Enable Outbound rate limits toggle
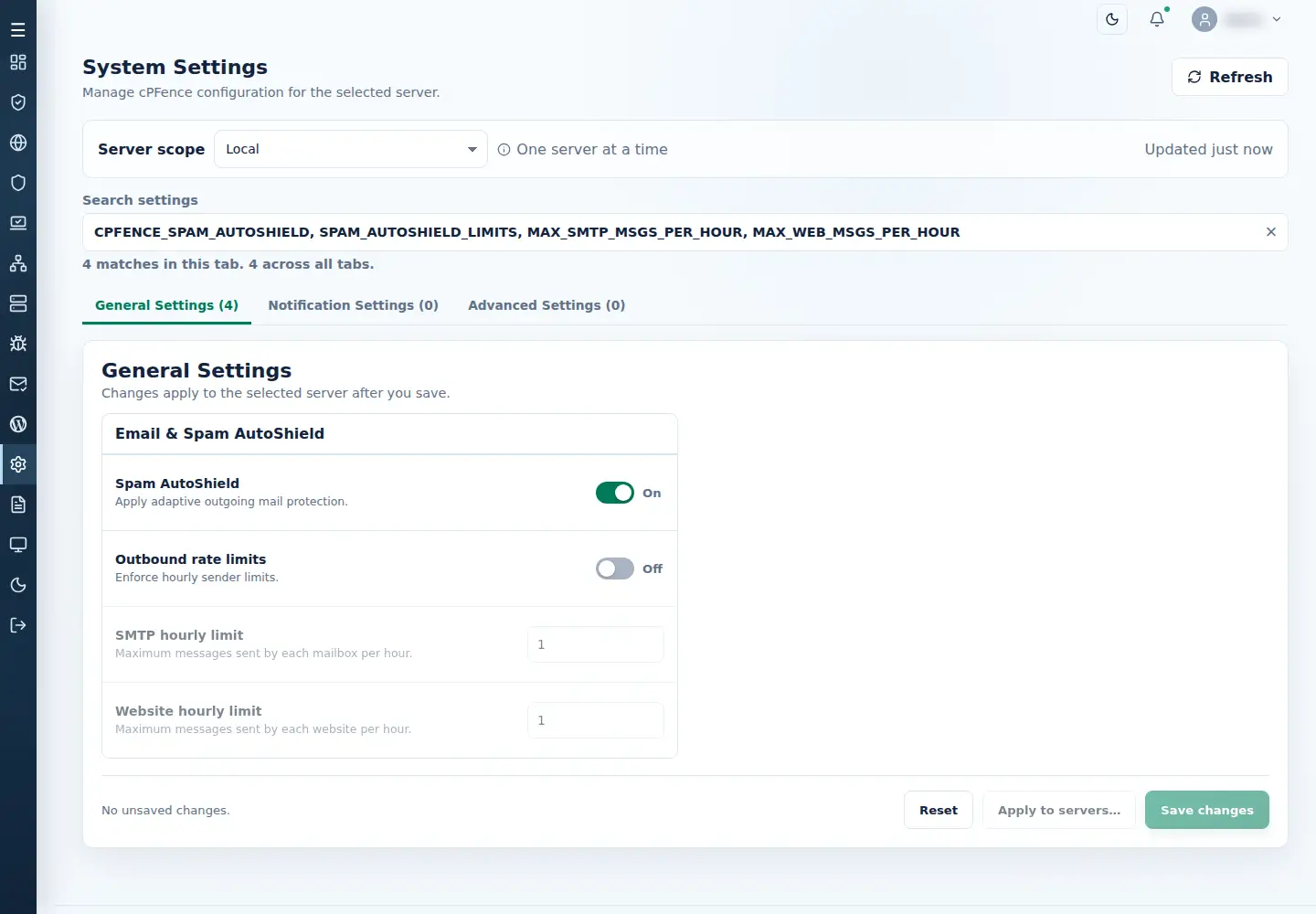The width and height of the screenshot is (1316, 914). tap(615, 569)
